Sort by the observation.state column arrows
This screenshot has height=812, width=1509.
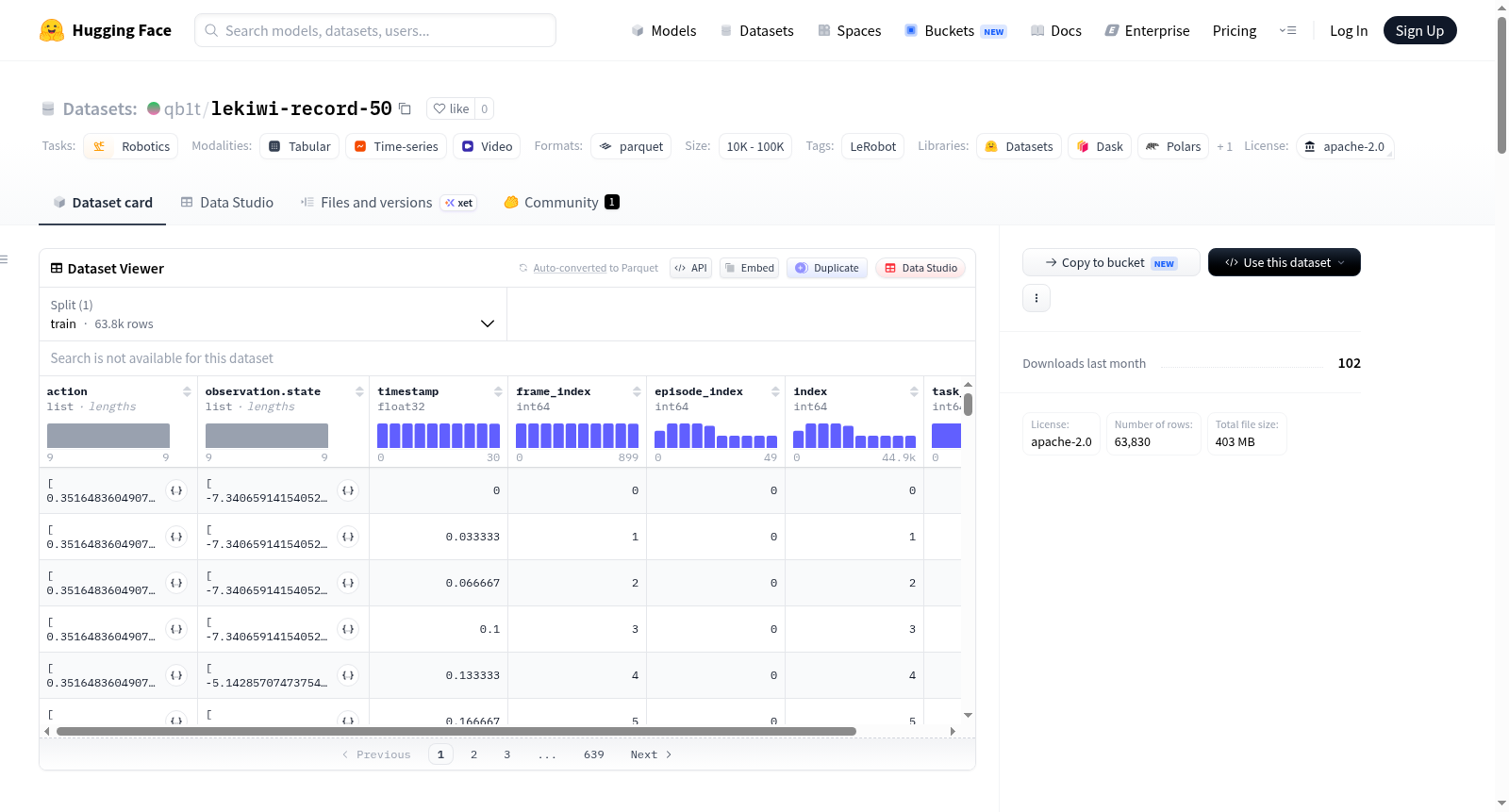[x=359, y=391]
